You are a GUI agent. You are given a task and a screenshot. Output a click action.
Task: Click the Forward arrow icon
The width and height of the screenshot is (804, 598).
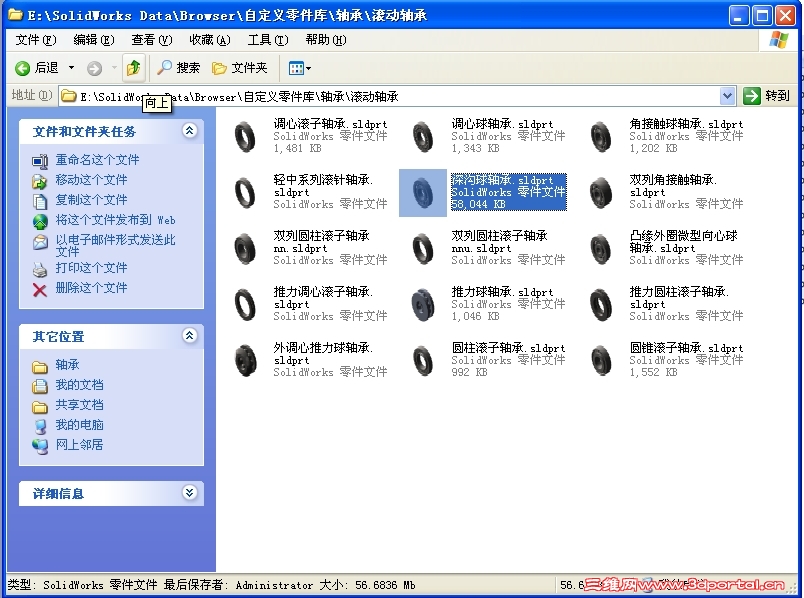(94, 68)
